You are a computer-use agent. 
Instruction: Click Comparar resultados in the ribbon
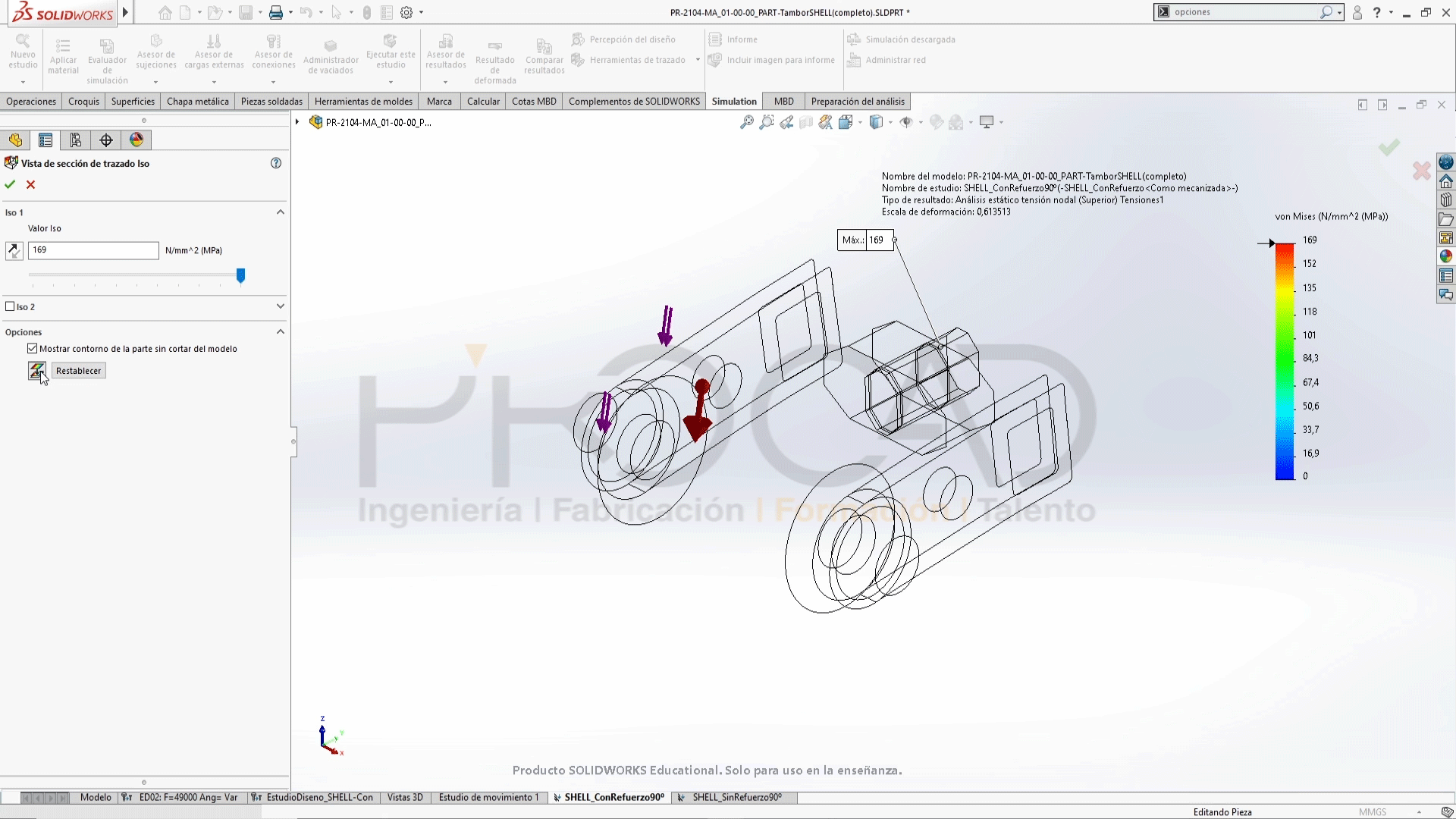pyautogui.click(x=544, y=55)
